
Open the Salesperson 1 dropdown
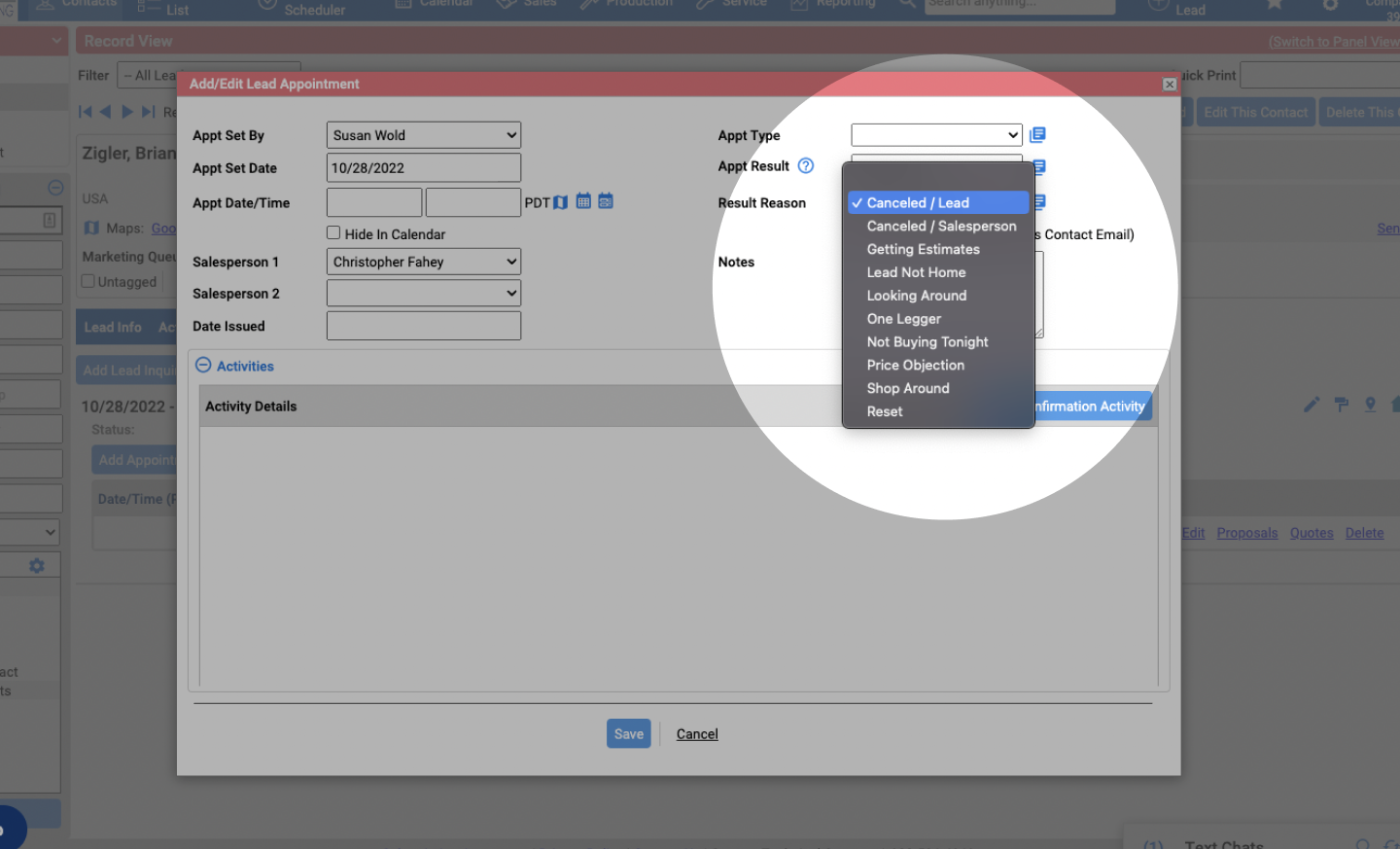[x=424, y=262]
